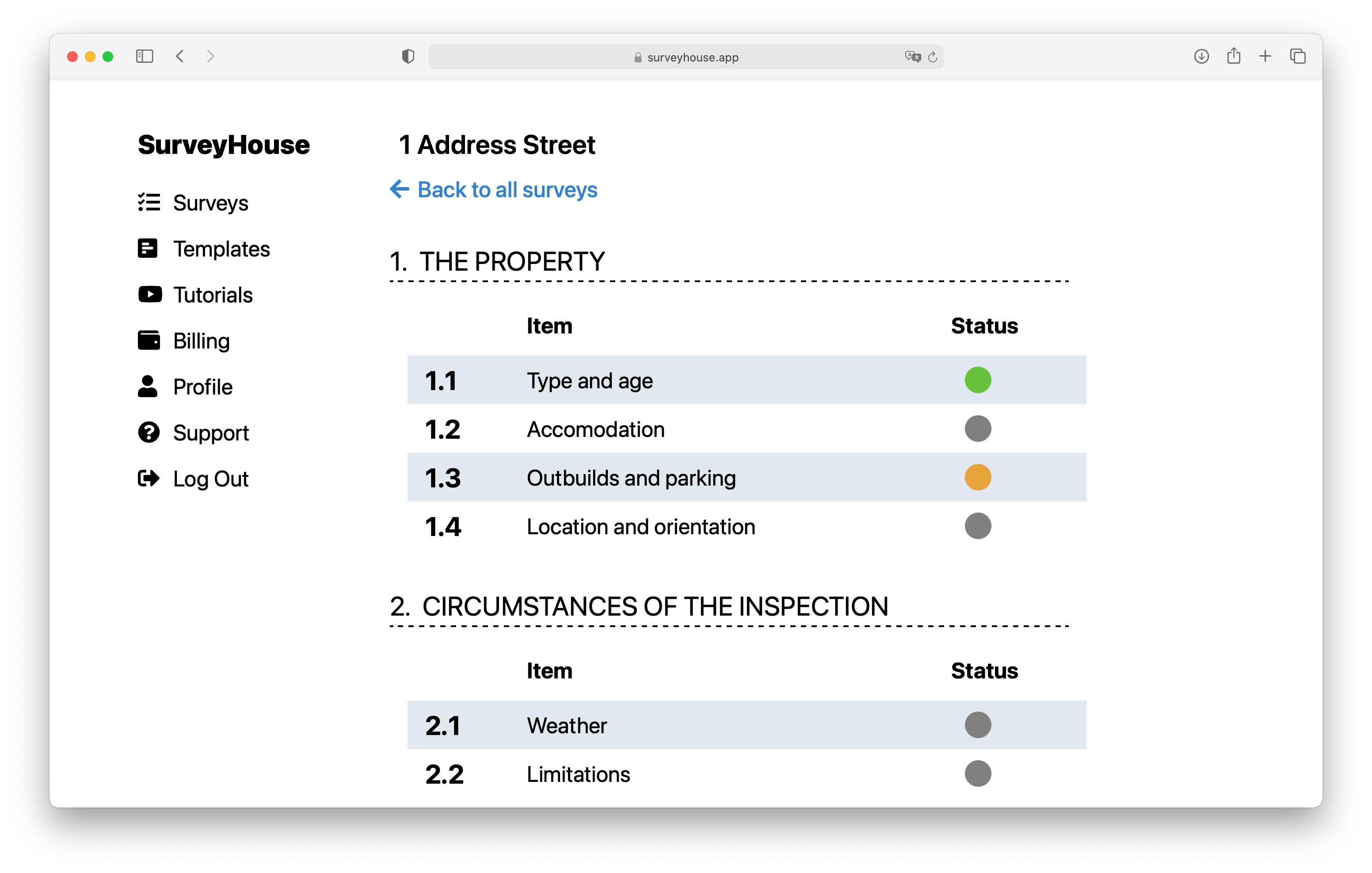
Task: Click the orange status dot for Outbuilds and parking
Action: [x=978, y=477]
